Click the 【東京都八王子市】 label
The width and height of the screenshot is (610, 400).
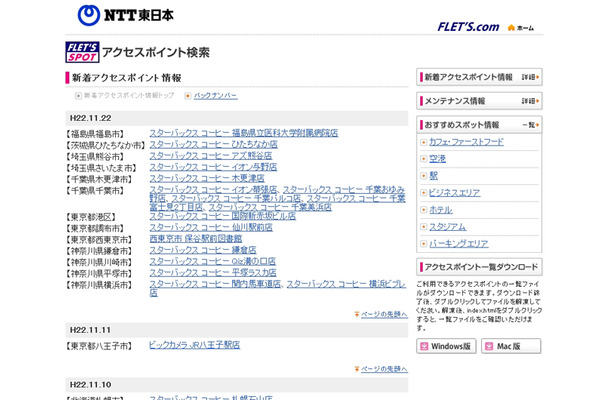(x=99, y=346)
